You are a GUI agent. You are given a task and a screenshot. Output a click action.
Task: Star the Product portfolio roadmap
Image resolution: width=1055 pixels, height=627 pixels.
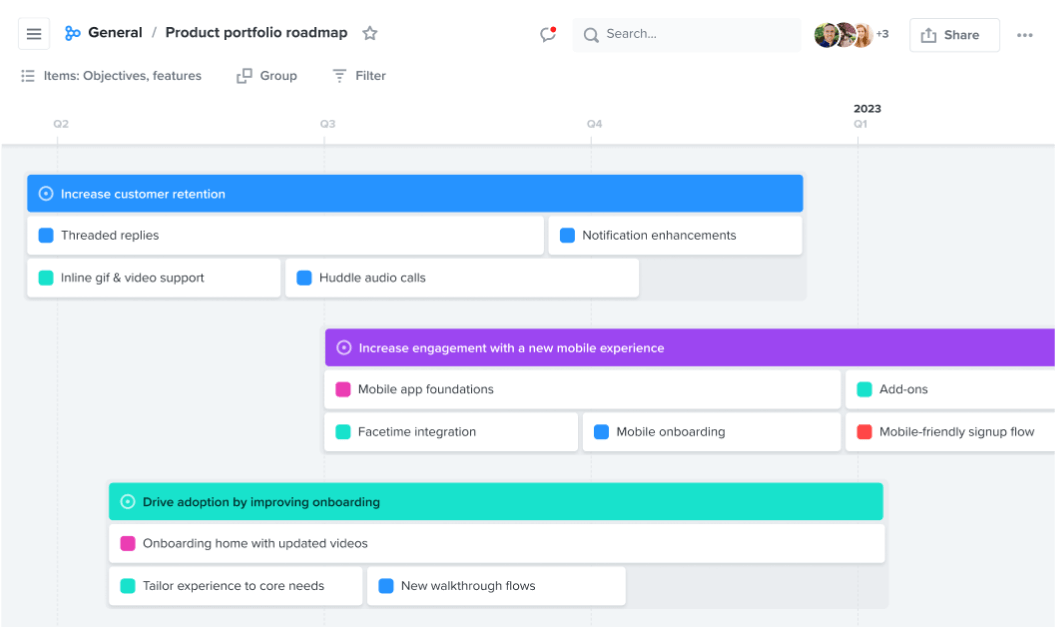point(369,32)
